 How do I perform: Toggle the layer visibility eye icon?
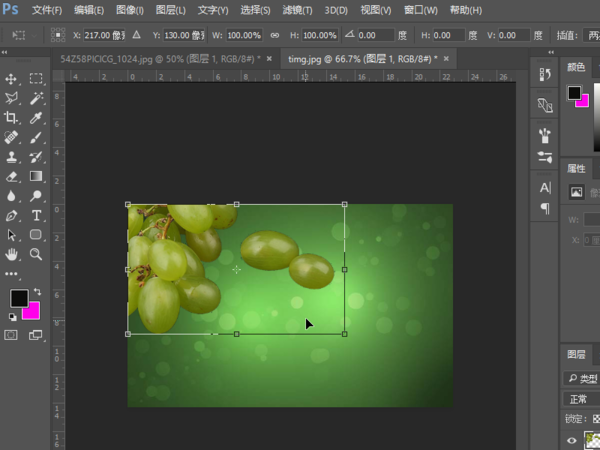pos(572,440)
